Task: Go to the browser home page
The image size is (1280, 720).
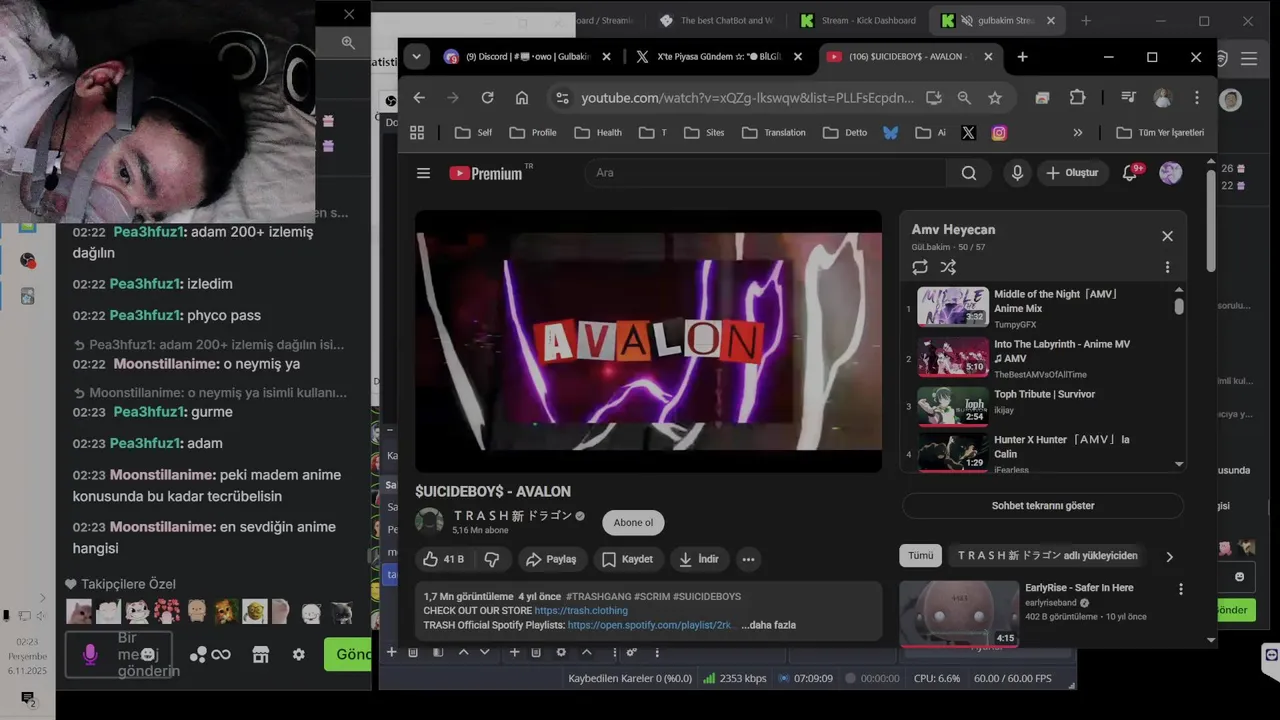Action: [x=522, y=98]
